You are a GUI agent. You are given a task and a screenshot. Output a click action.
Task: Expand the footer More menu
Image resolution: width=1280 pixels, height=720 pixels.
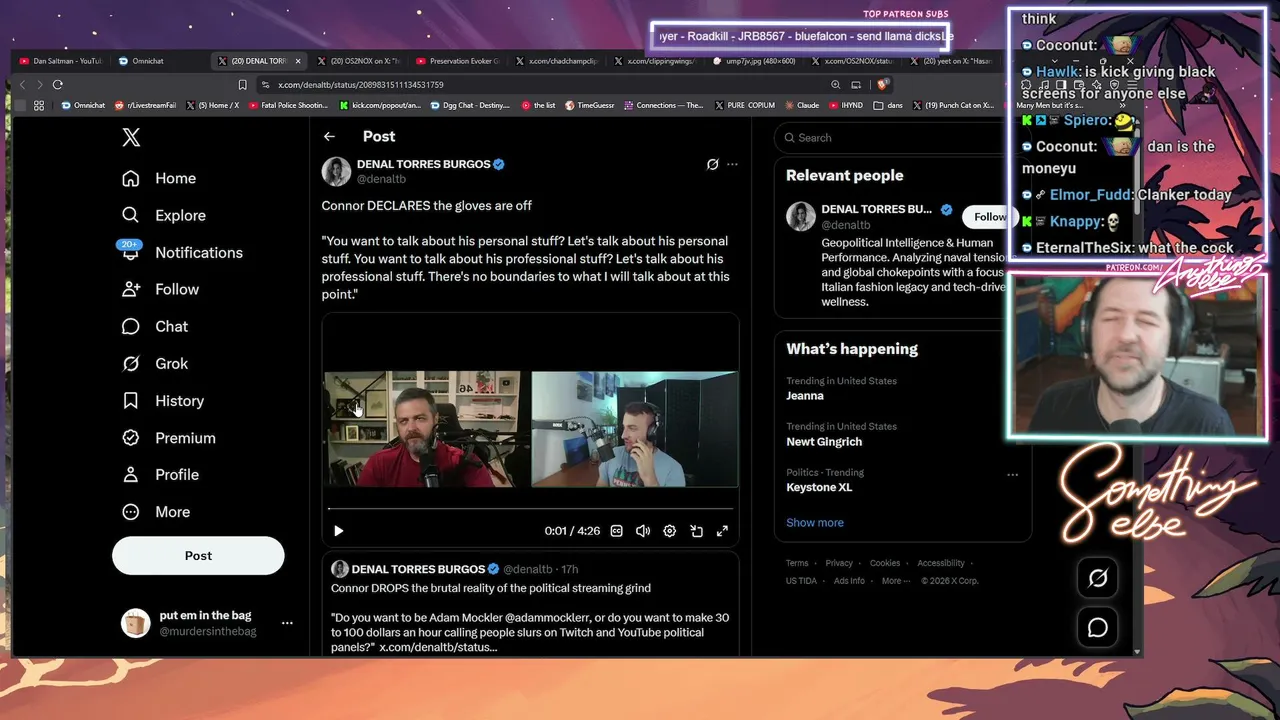click(895, 581)
